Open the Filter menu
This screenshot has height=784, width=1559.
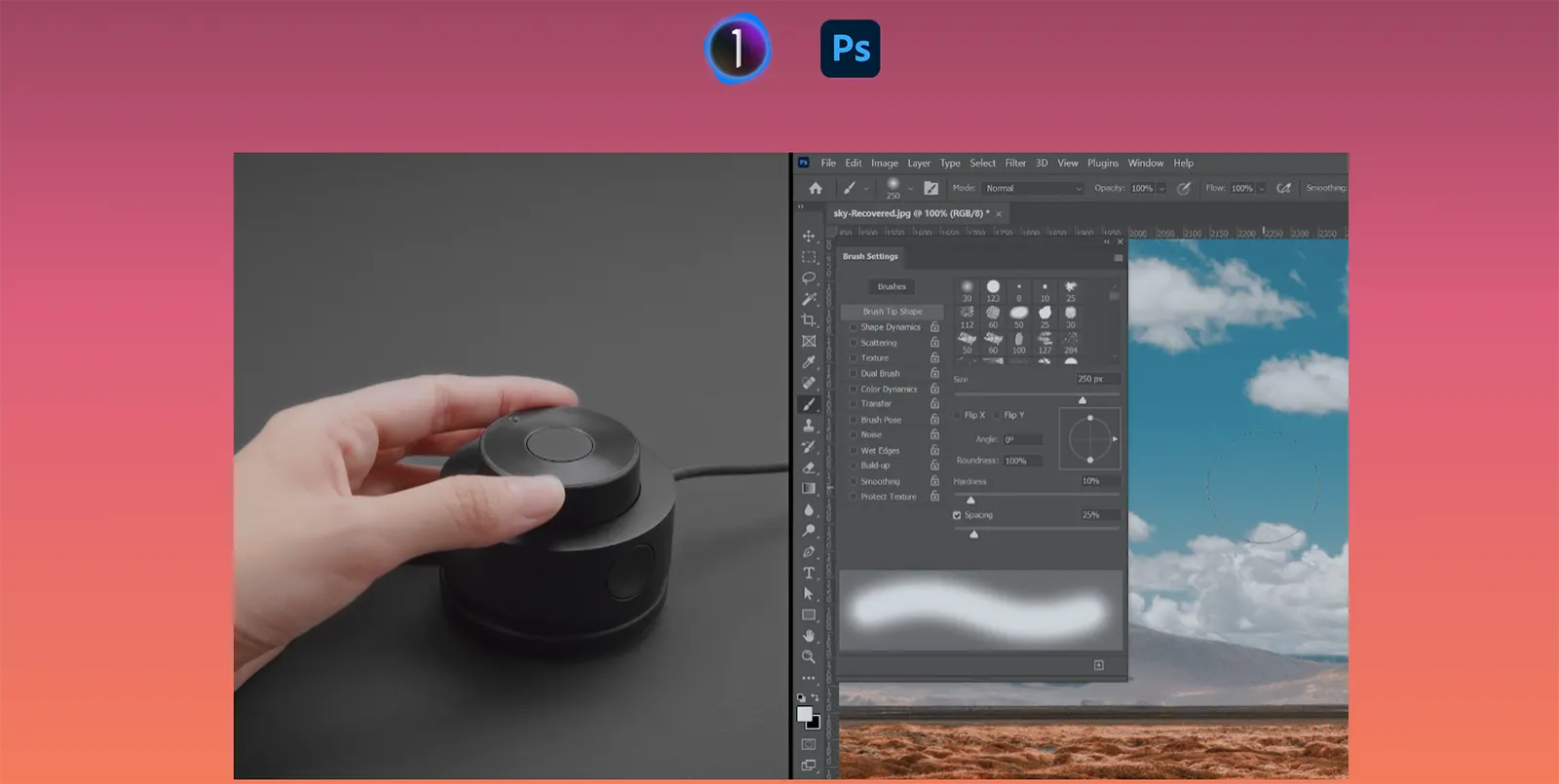click(1015, 163)
